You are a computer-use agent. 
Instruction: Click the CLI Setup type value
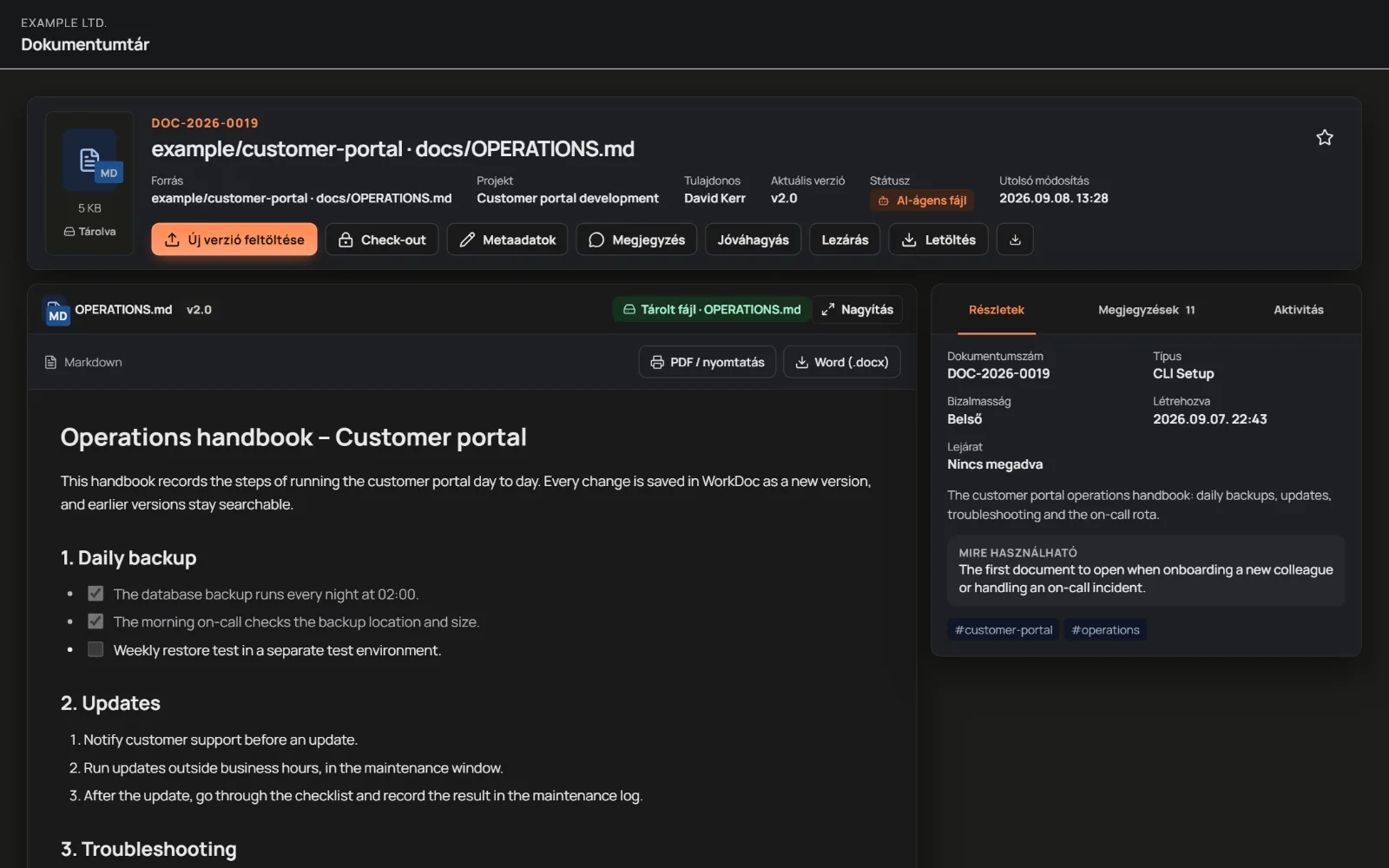point(1183,373)
